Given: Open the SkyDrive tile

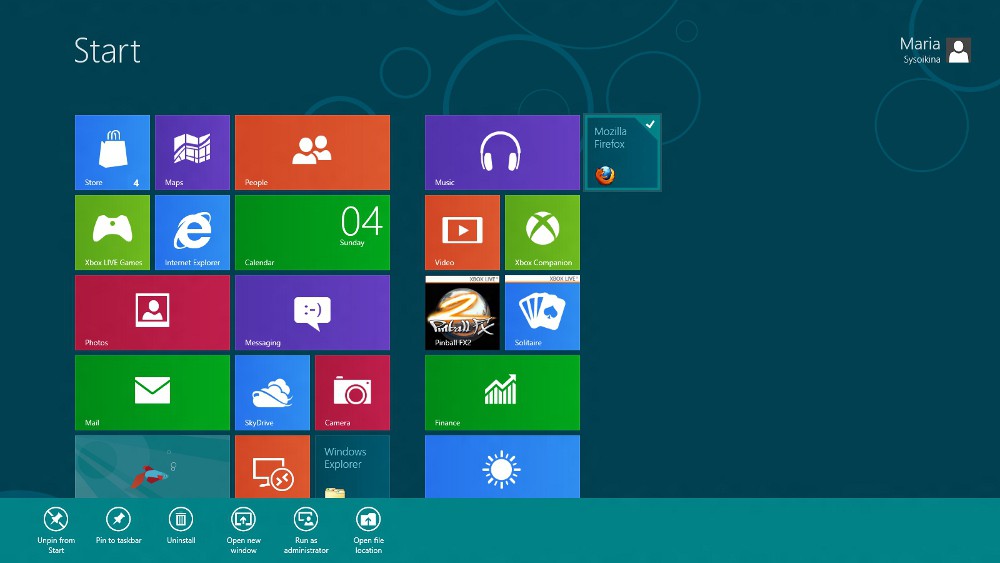Looking at the screenshot, I should tap(272, 392).
